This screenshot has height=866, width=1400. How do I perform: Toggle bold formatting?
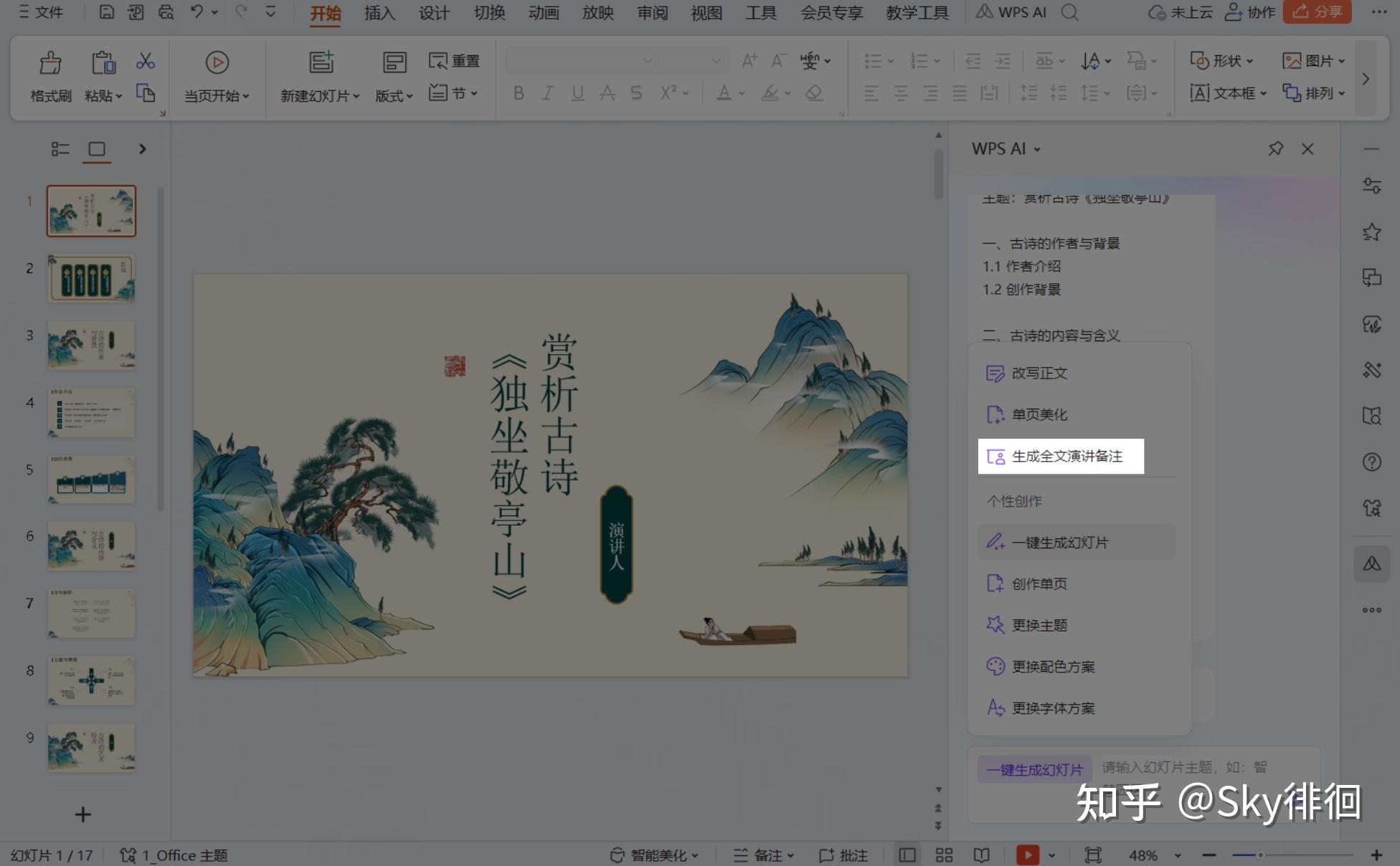point(519,93)
